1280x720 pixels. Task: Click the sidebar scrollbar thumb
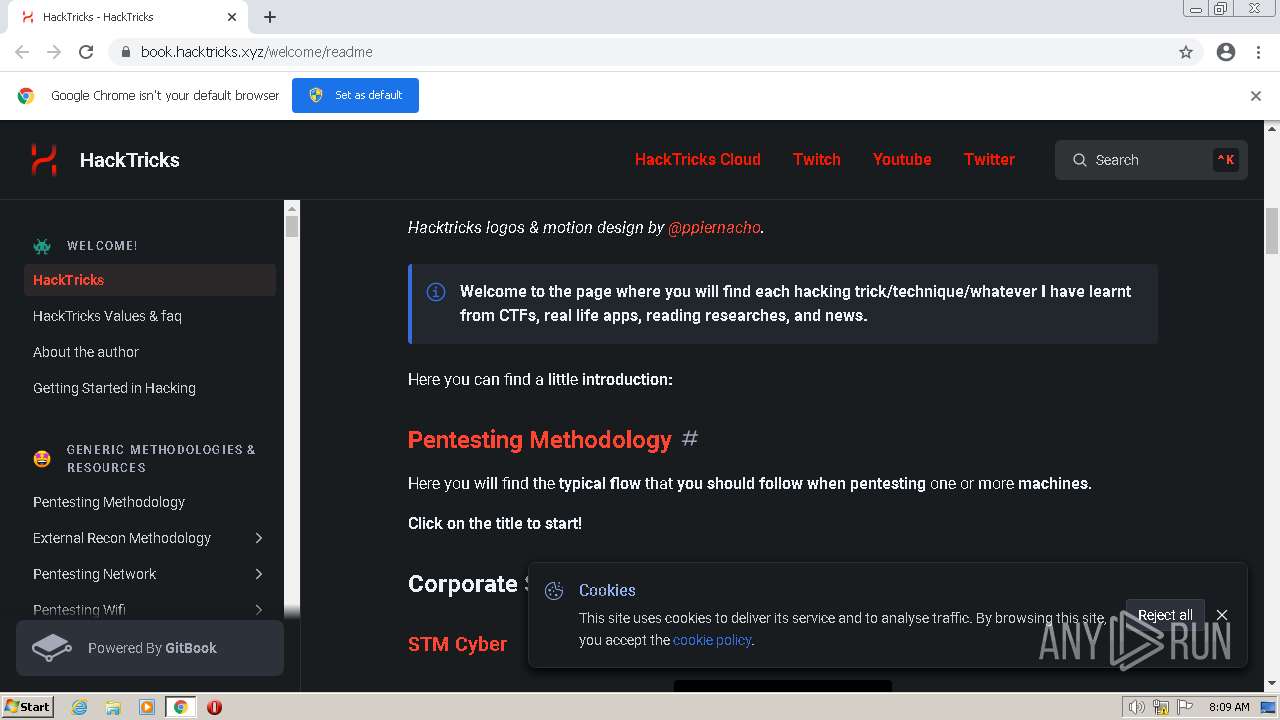tap(292, 226)
